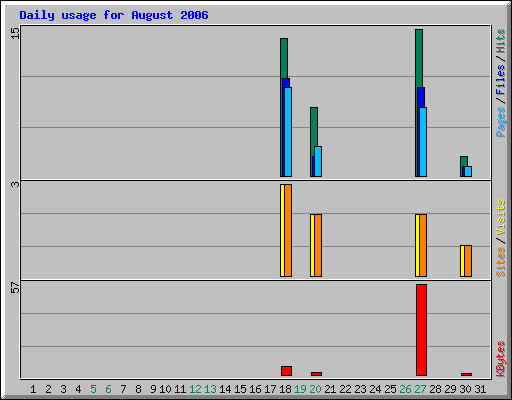Click the green weekend day '6' label
The image size is (512, 400).
pyautogui.click(x=108, y=389)
